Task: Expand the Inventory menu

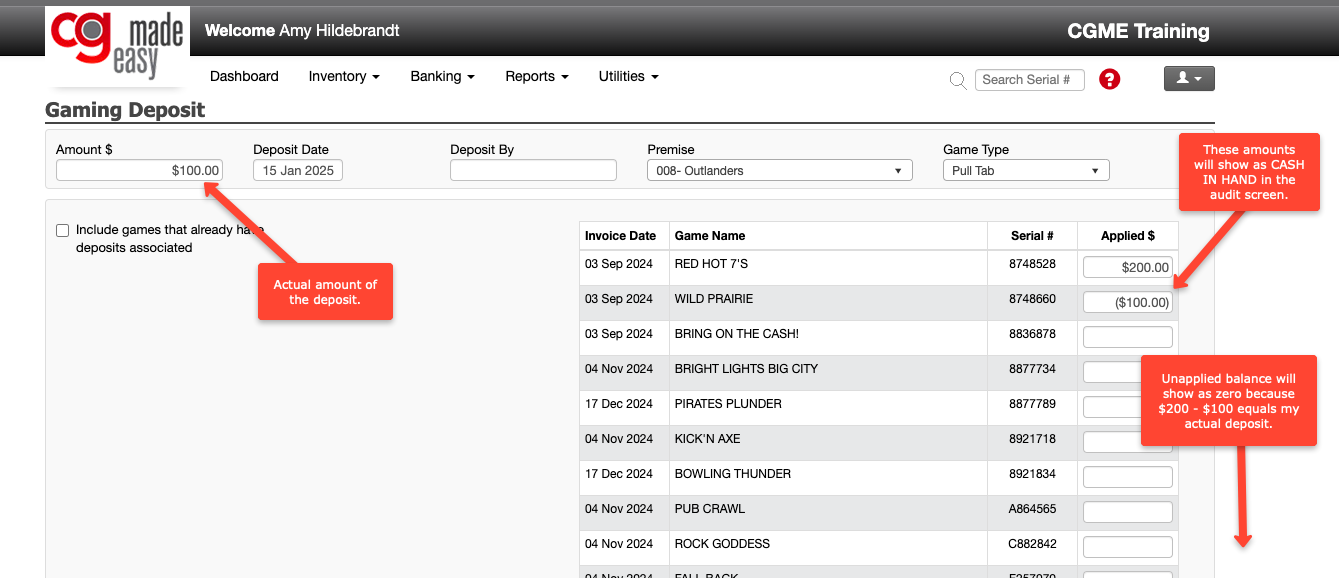Action: (x=344, y=76)
